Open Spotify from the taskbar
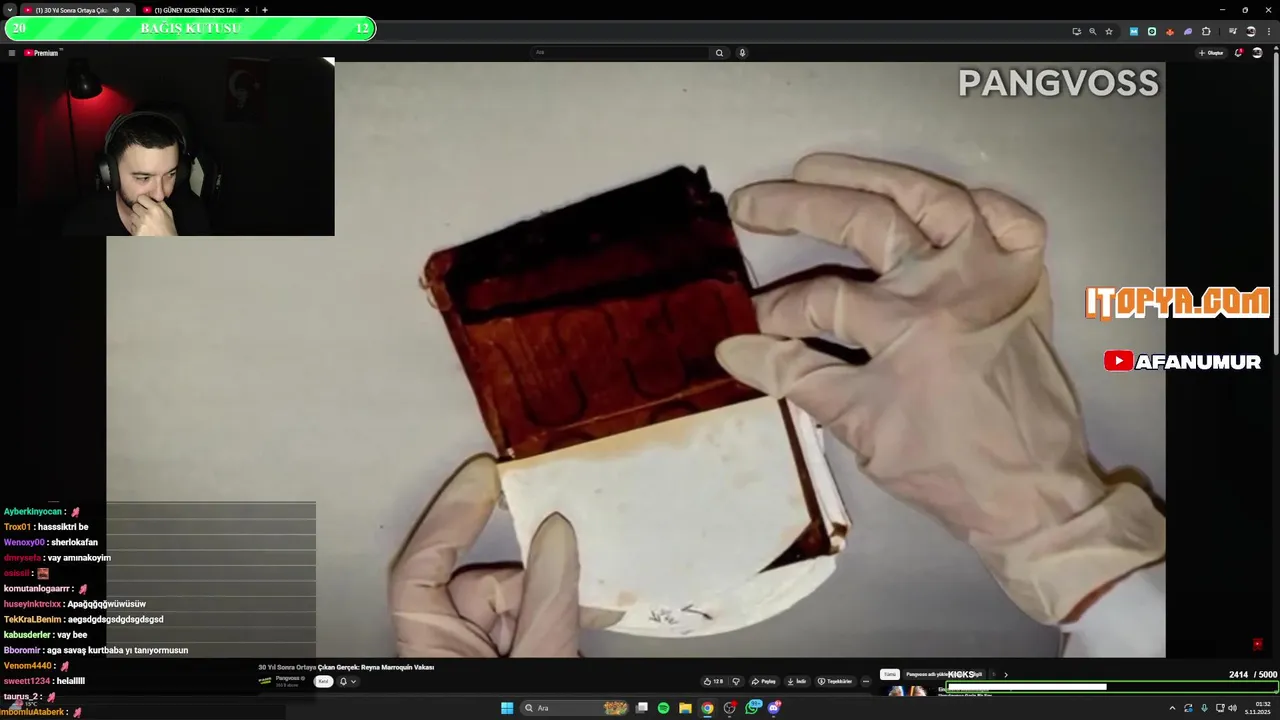This screenshot has height=720, width=1280. [663, 708]
